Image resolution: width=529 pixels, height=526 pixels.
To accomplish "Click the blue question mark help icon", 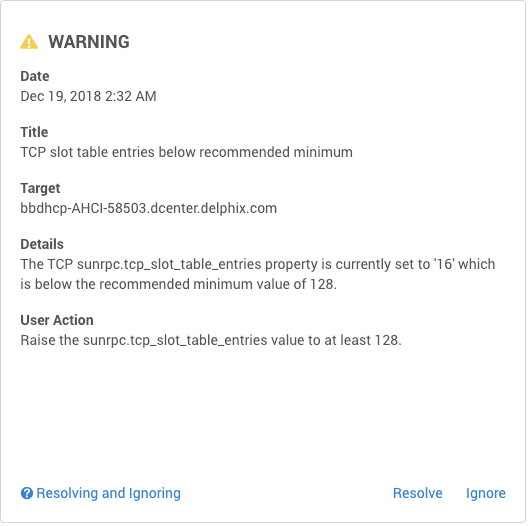I will (27, 493).
